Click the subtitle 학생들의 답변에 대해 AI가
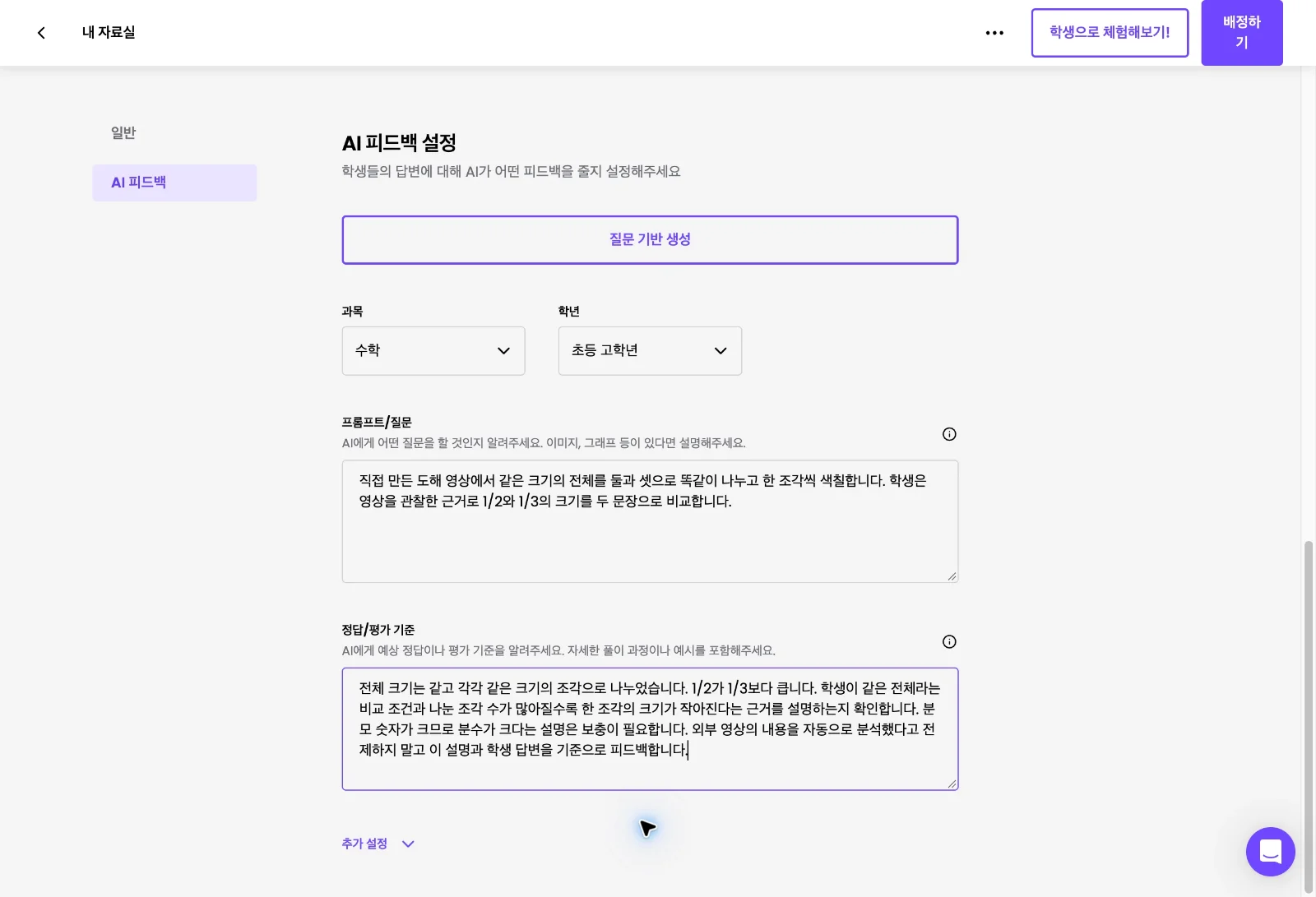 click(x=511, y=172)
